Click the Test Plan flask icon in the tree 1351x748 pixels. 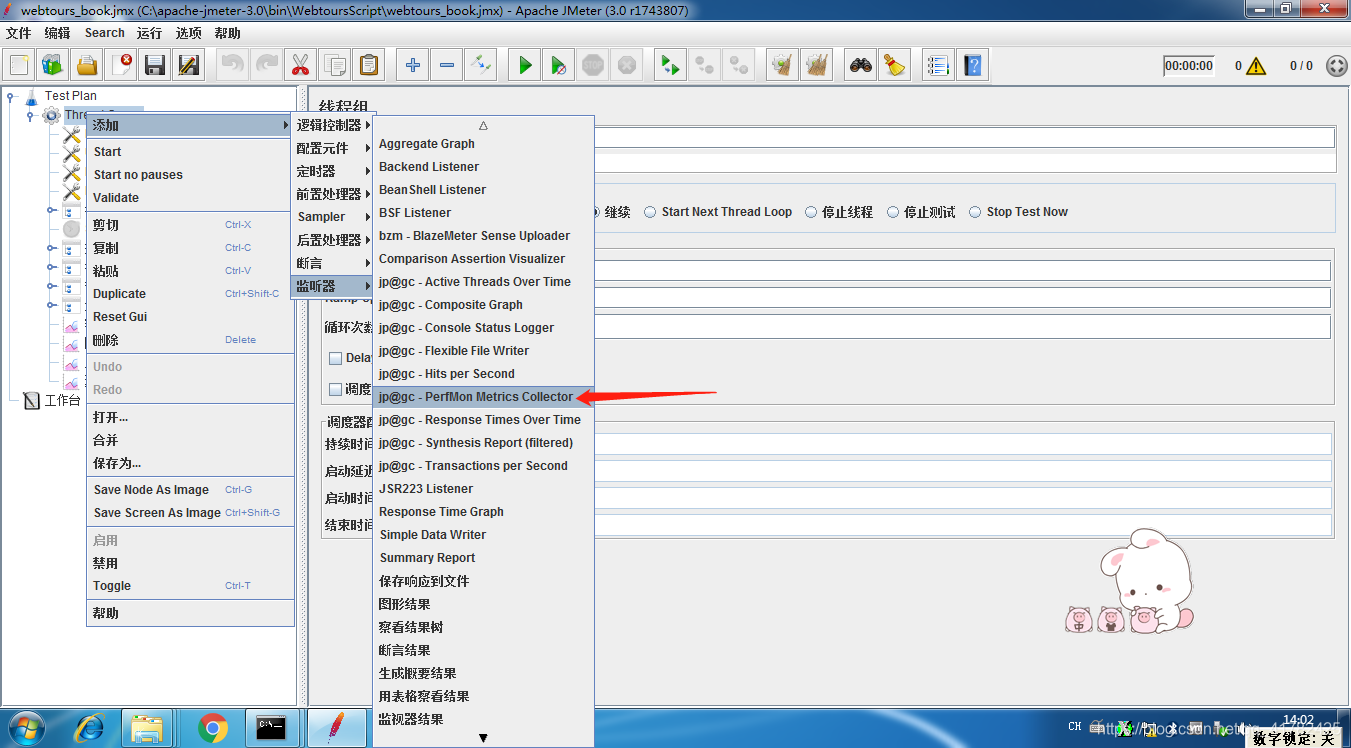coord(30,96)
